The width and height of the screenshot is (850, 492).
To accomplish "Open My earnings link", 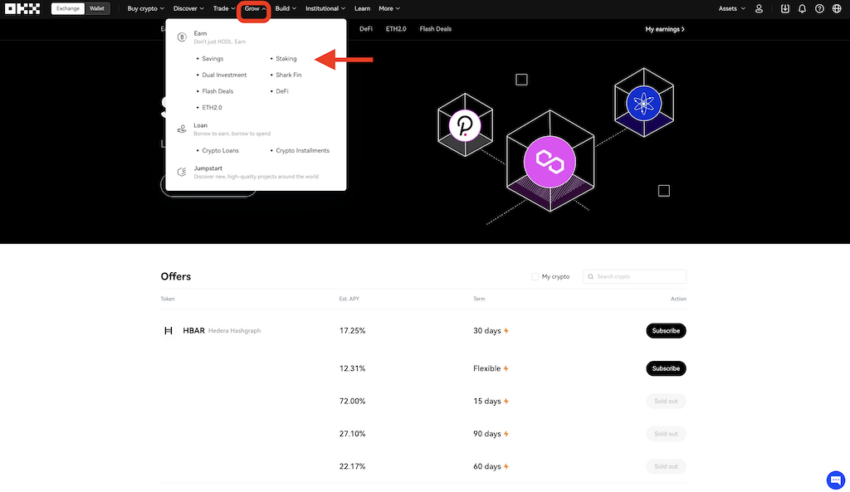I will 665,29.
